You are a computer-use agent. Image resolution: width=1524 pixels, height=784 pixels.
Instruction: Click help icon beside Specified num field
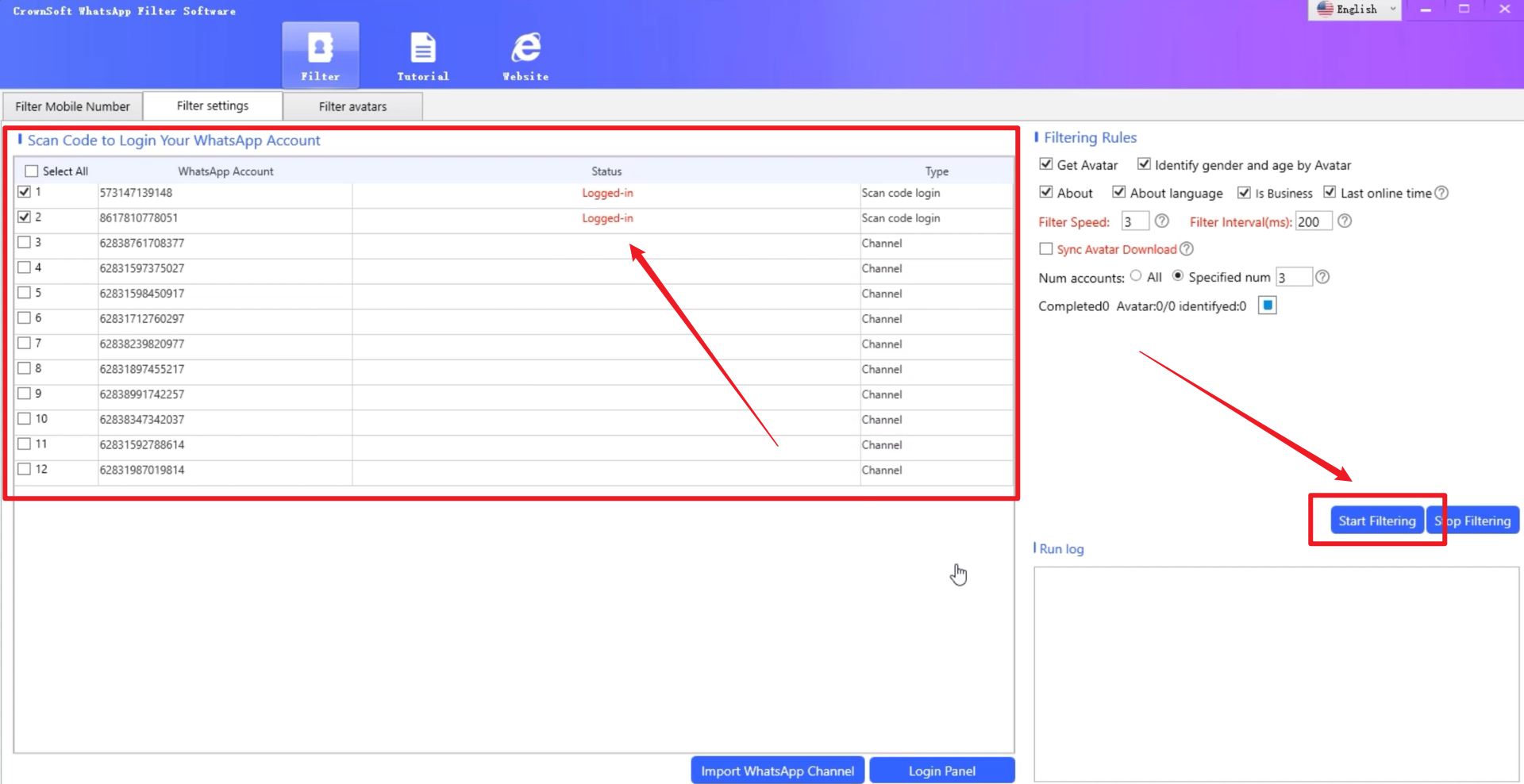tap(1322, 277)
